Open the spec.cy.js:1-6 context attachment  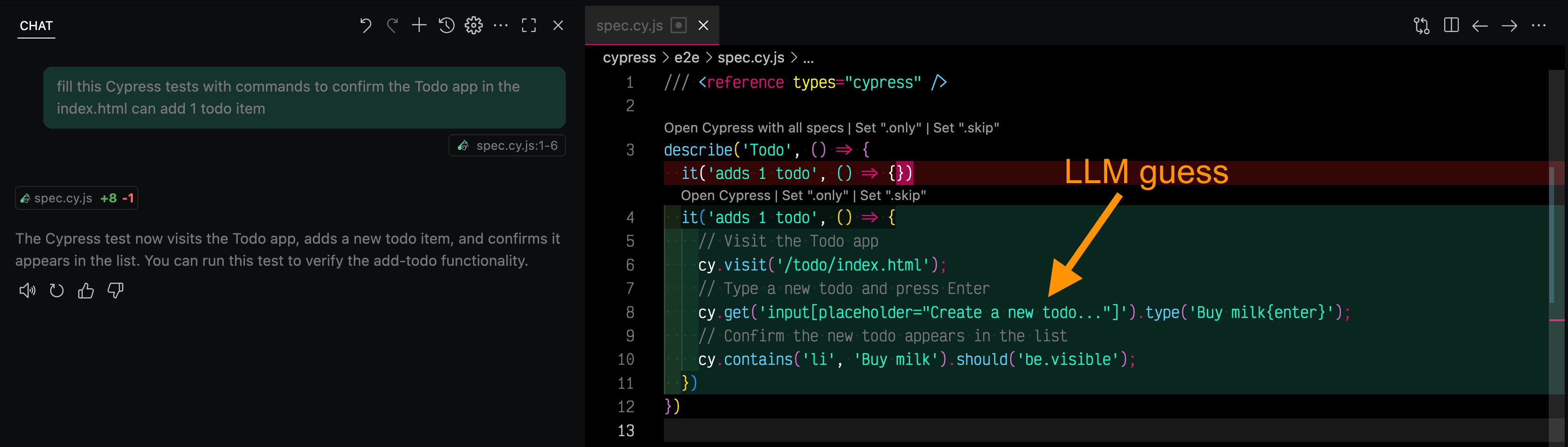coord(507,146)
